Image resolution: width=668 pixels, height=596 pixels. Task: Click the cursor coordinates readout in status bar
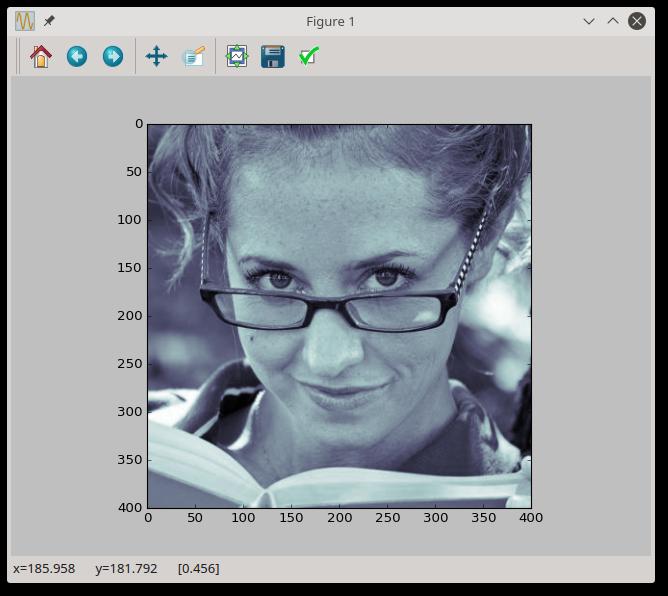click(x=116, y=569)
